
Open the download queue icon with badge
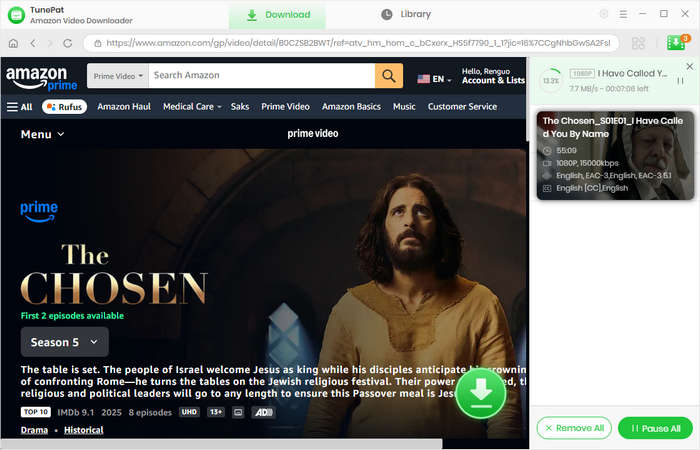(677, 42)
